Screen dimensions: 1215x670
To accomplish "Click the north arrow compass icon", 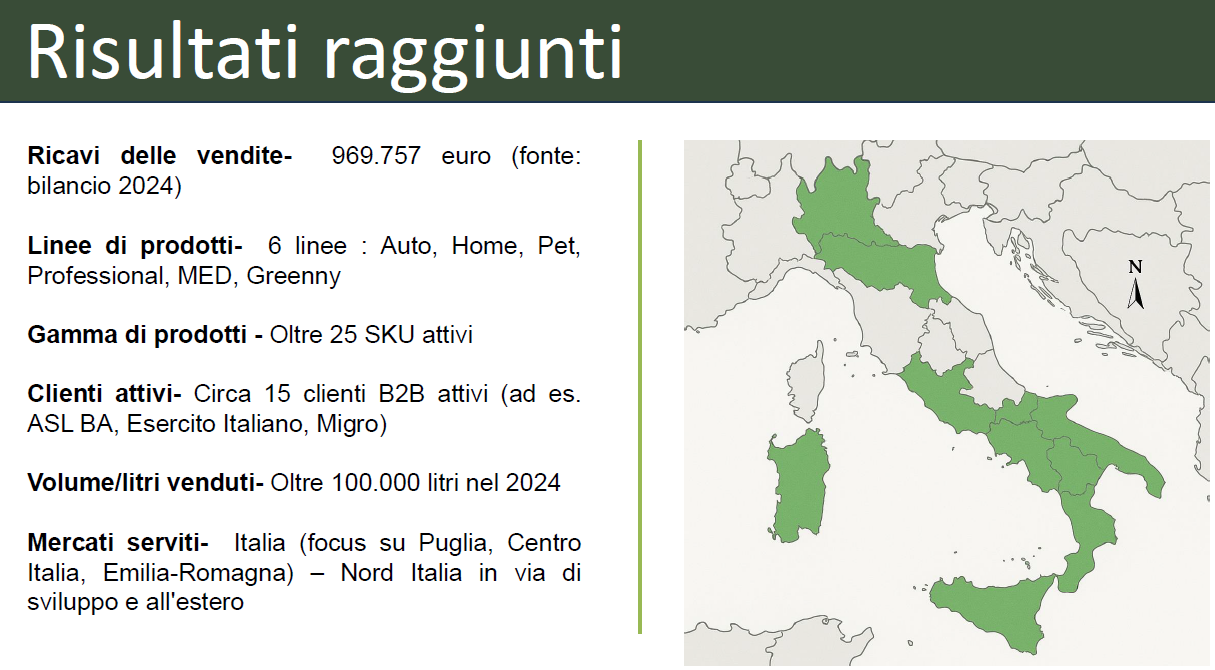I will coord(1135,294).
